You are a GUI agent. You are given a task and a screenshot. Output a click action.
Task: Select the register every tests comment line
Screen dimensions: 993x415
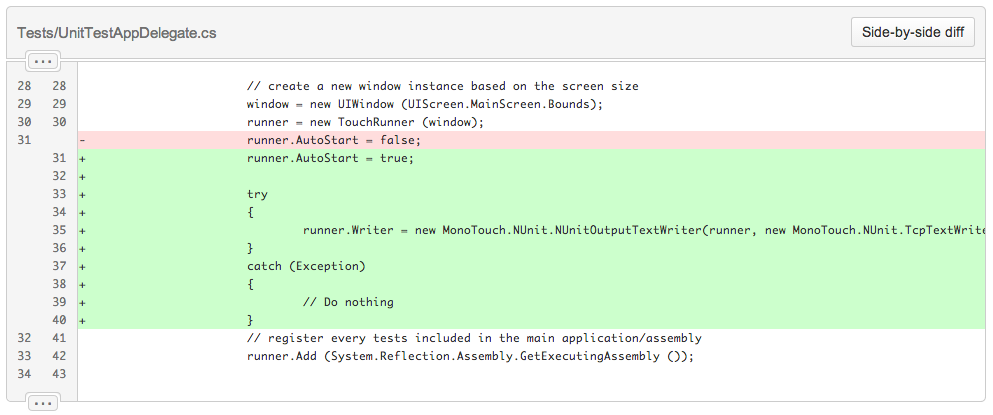click(532, 338)
